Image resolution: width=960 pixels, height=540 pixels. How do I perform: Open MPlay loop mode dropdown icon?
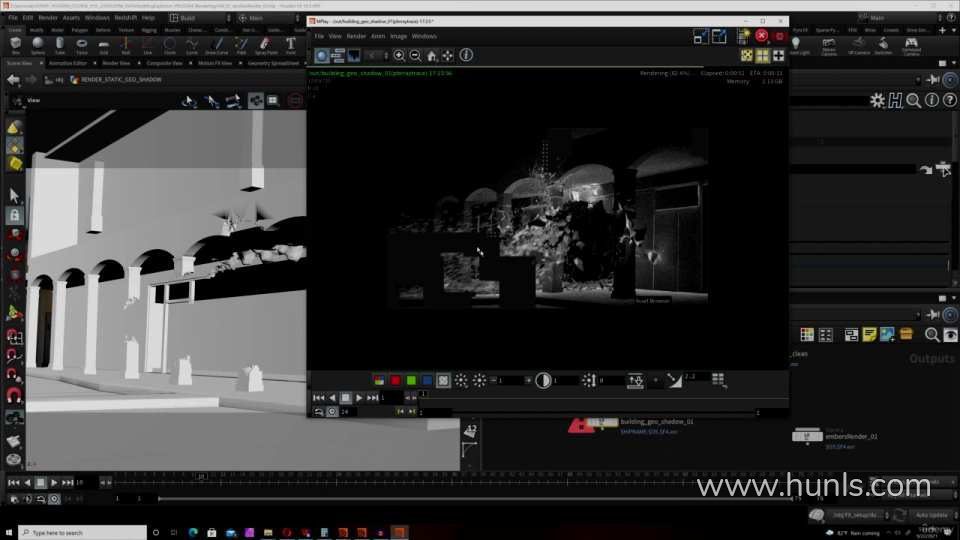click(x=318, y=412)
